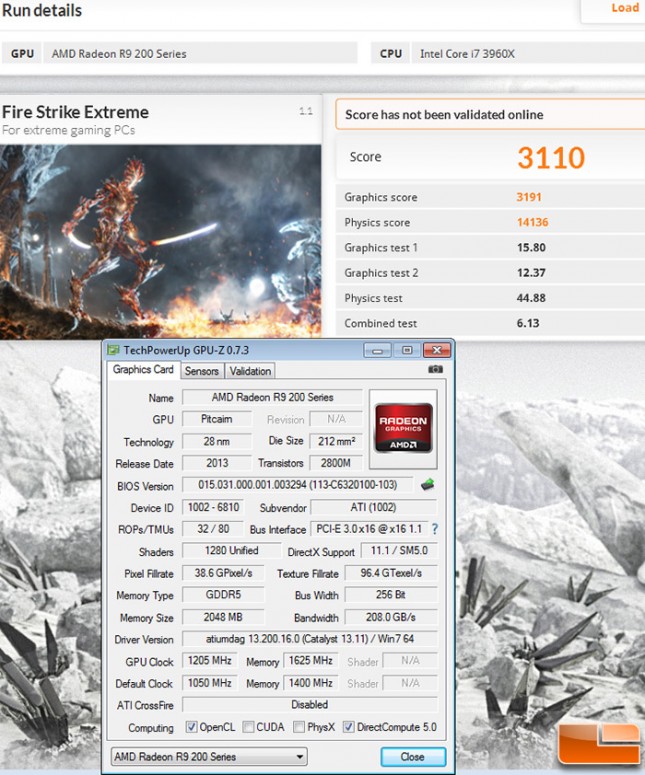Click the GPU Clock 1205 MHz field
The image size is (645, 775).
(x=210, y=661)
